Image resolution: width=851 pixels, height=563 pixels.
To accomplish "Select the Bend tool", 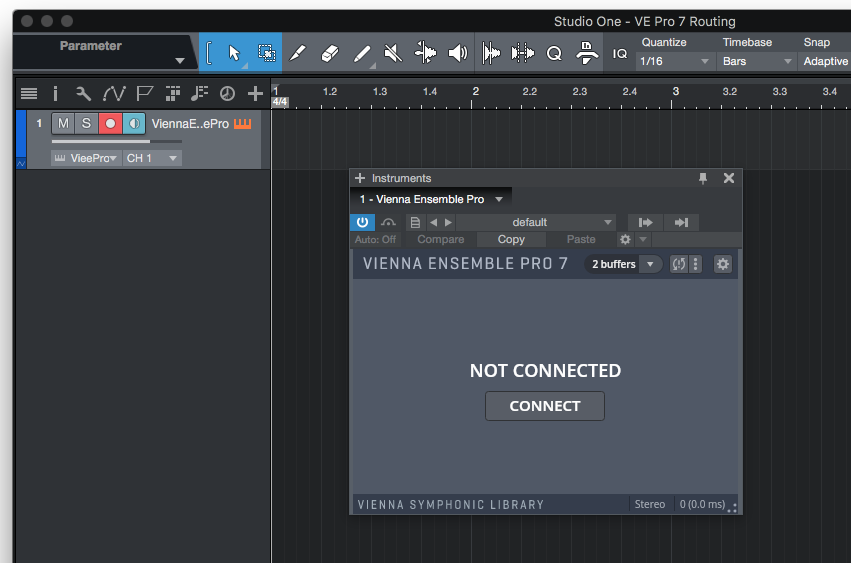I will 426,53.
